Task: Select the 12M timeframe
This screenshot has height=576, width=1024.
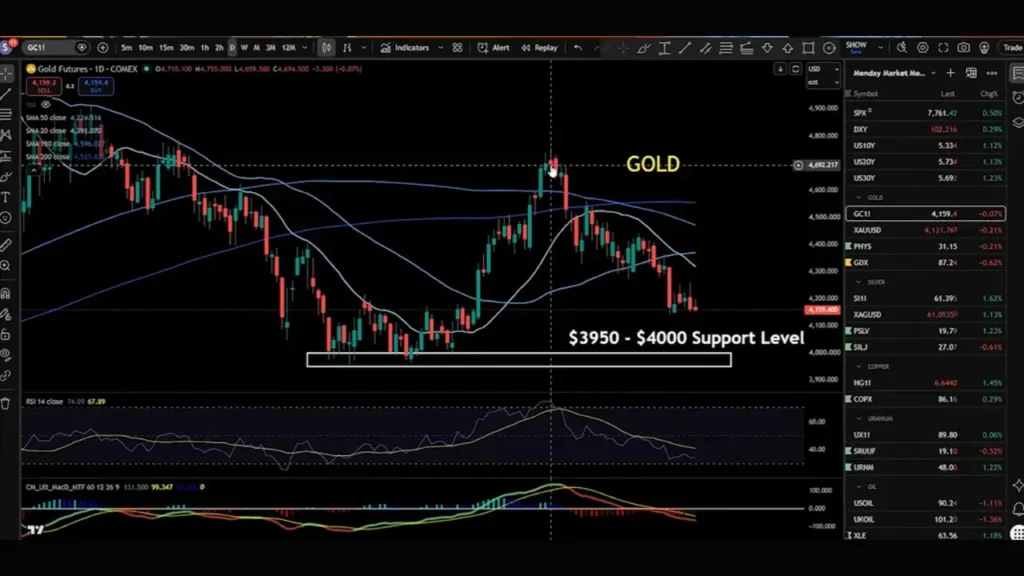Action: [x=289, y=48]
